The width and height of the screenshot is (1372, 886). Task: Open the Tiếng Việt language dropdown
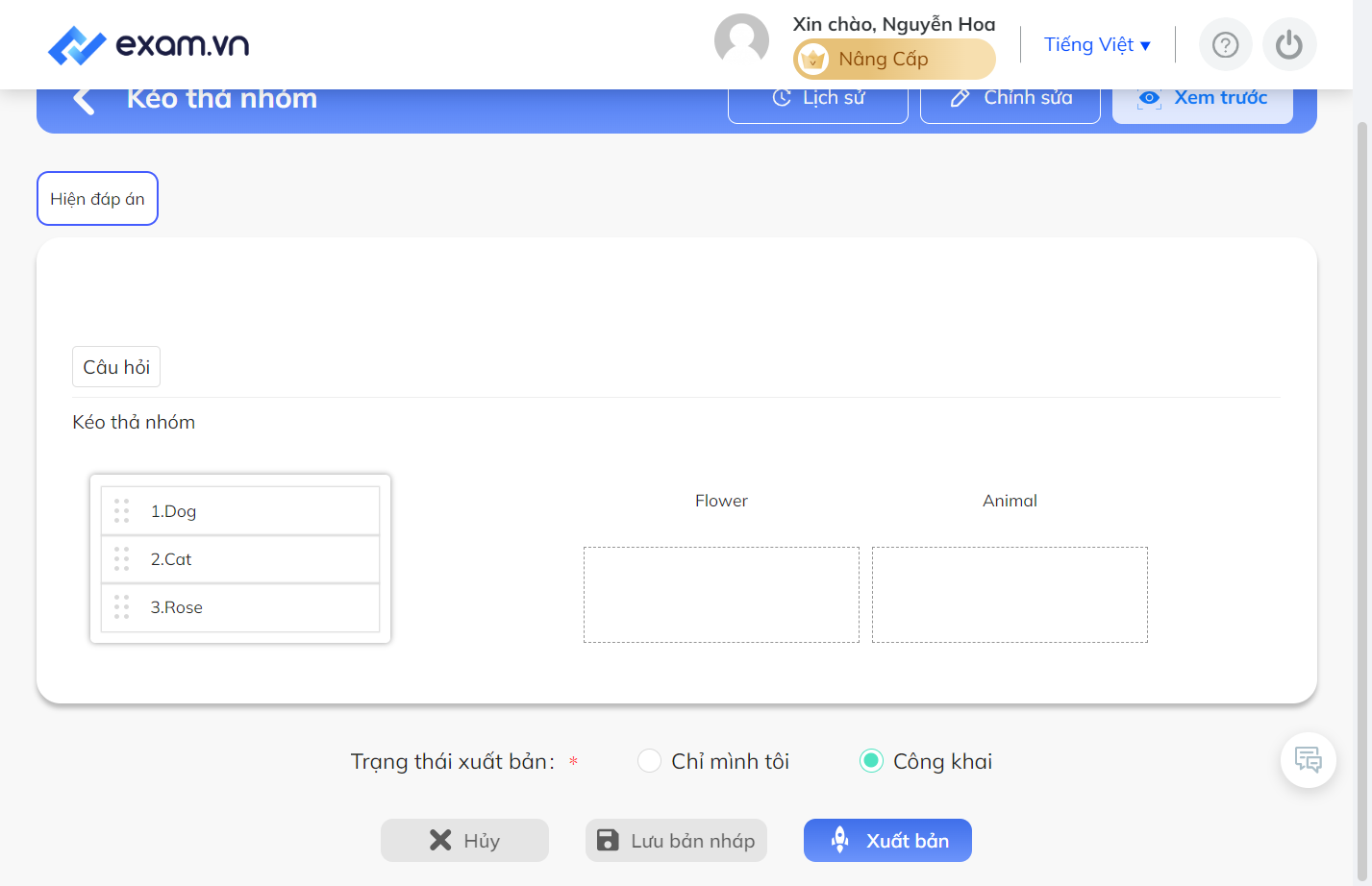[x=1097, y=45]
